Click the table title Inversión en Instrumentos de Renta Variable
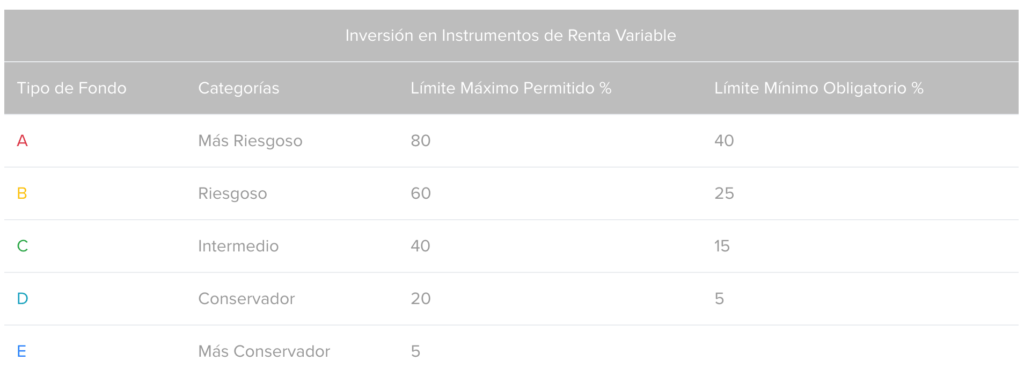 click(511, 36)
